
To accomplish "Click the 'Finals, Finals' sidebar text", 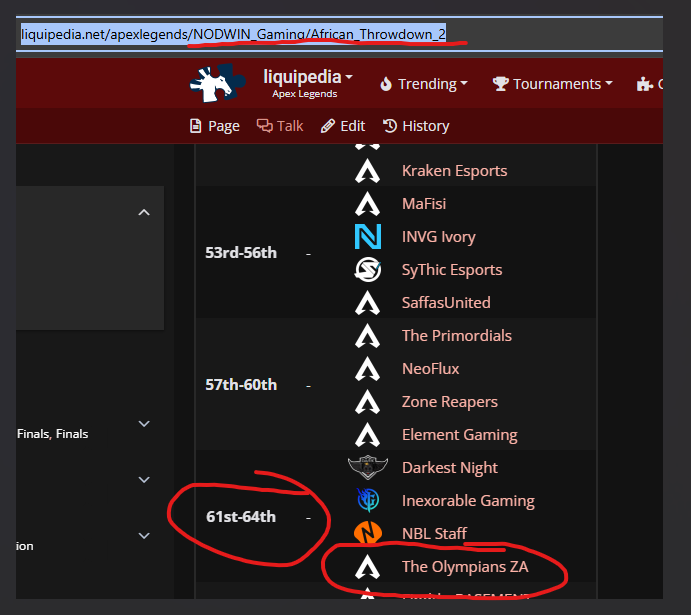I will (x=52, y=434).
